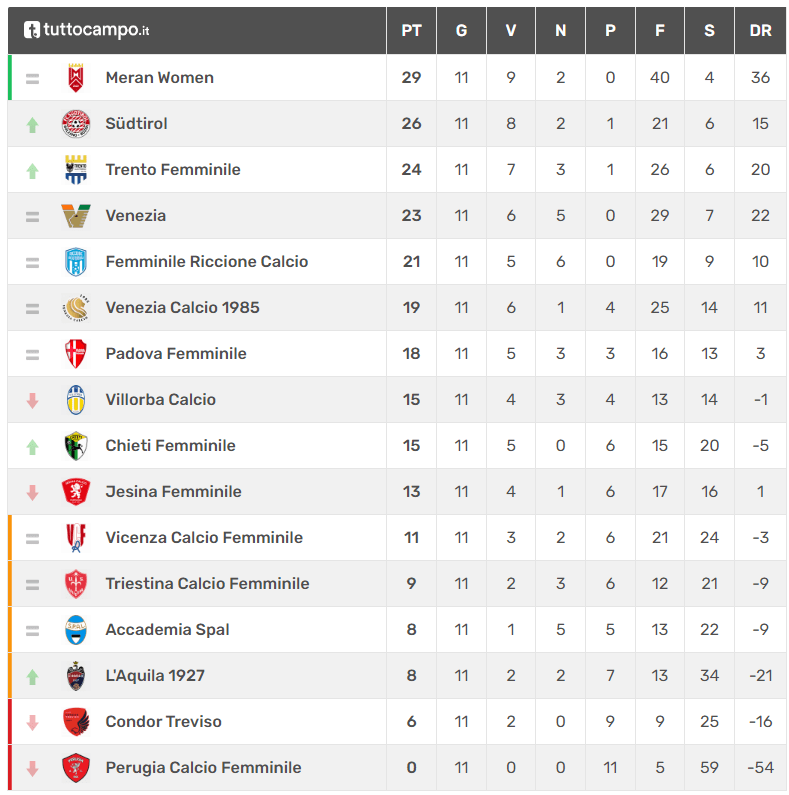The image size is (789, 795).
Task: Open the Trento Femminile team link
Action: click(x=173, y=170)
